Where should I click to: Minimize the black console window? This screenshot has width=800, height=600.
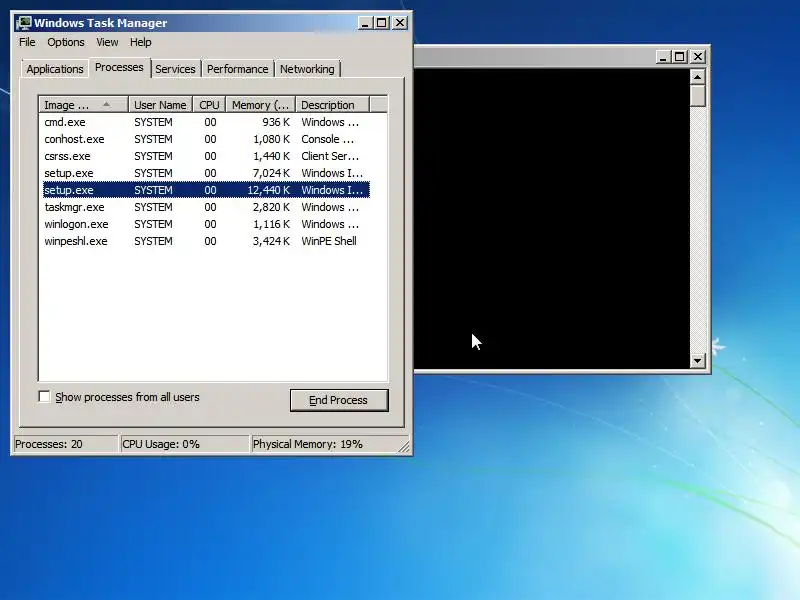click(663, 57)
